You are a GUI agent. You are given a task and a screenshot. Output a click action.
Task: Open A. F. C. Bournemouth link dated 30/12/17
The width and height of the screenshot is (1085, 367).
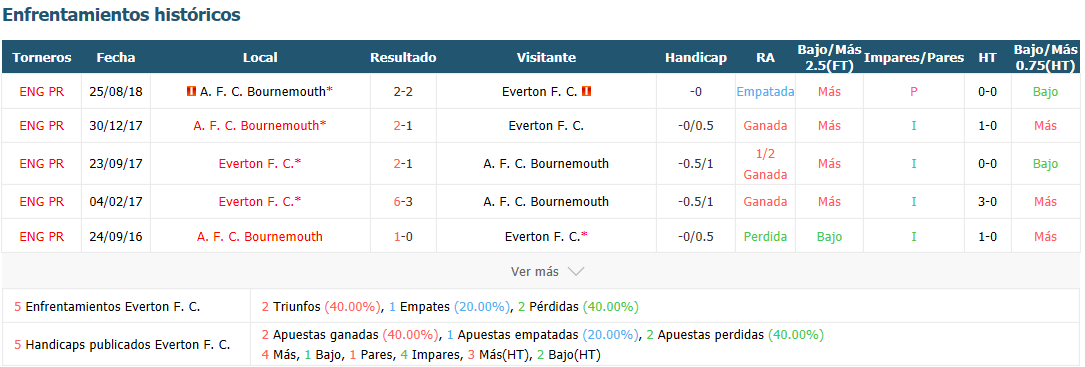click(259, 125)
